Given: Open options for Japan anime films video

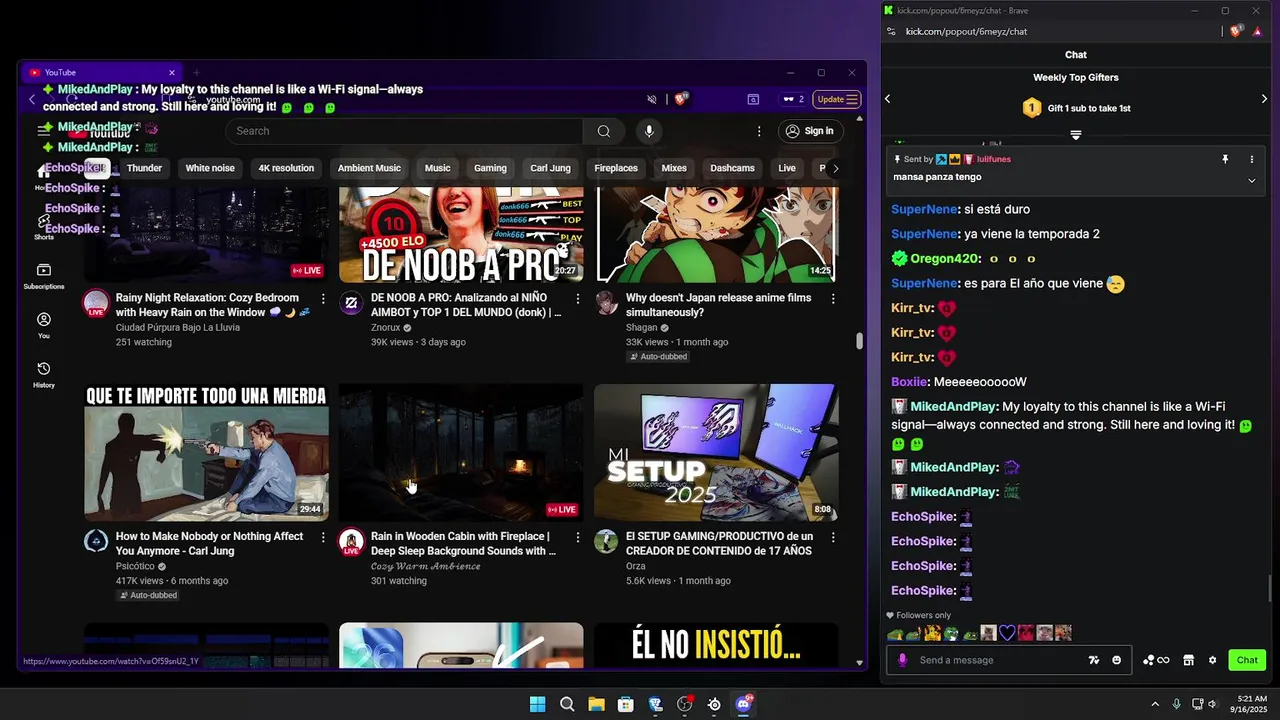Looking at the screenshot, I should [x=833, y=298].
